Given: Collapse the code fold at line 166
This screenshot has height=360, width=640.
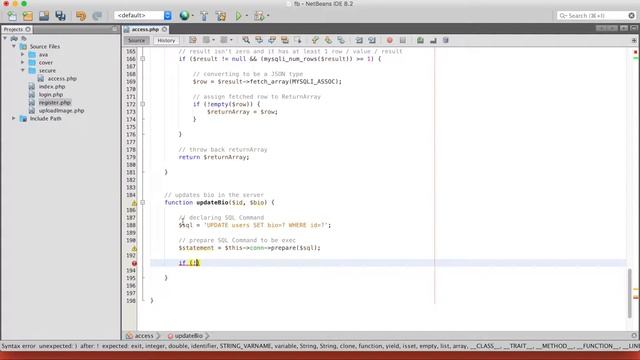Looking at the screenshot, I should 142,59.
